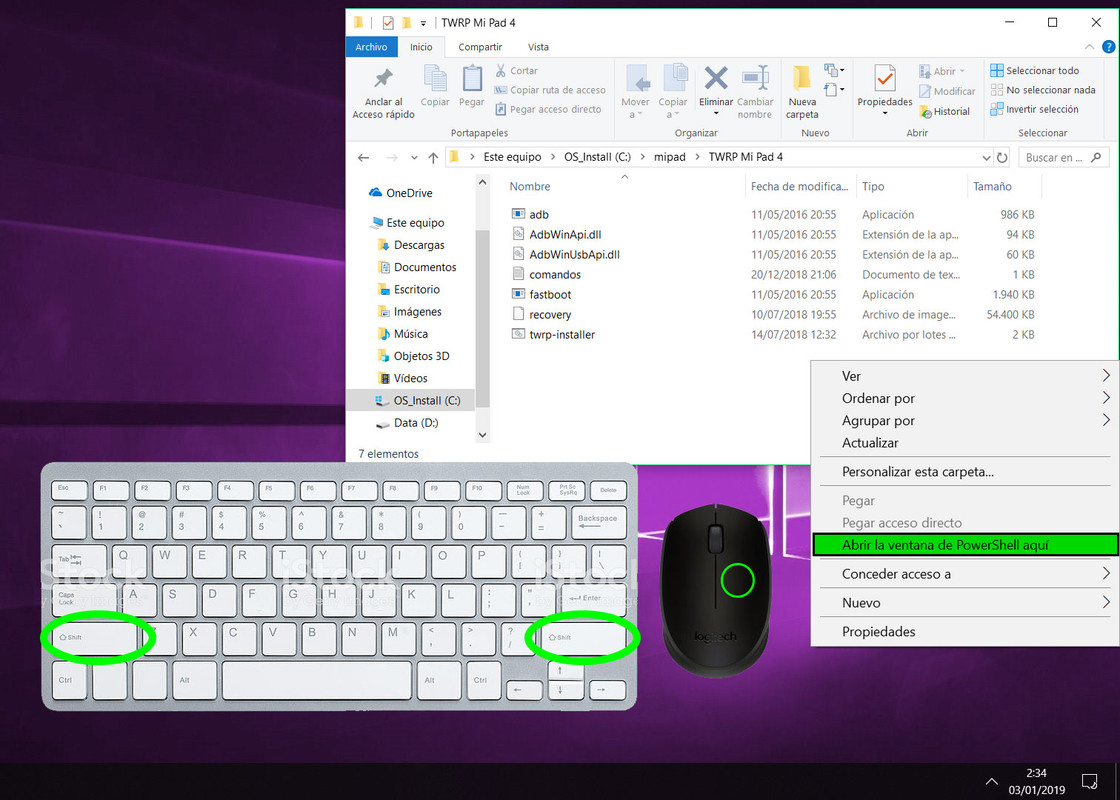The width and height of the screenshot is (1120, 800).
Task: Click the Refresh address bar button
Action: [x=1002, y=158]
